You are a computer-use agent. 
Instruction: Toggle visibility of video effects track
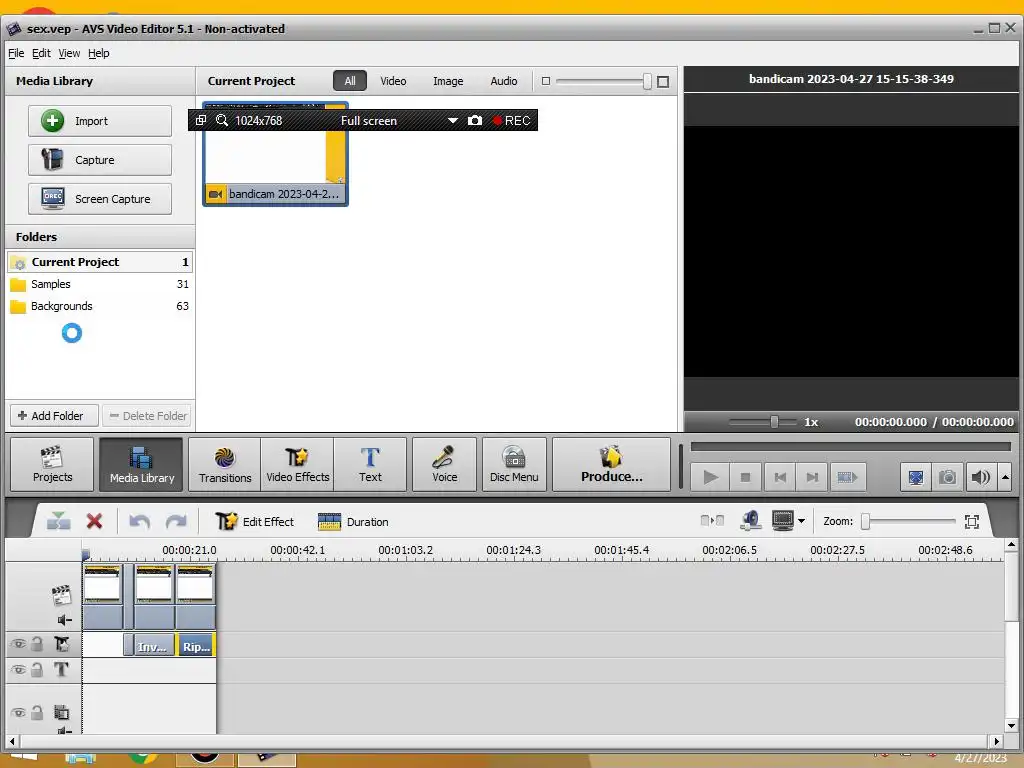click(18, 645)
